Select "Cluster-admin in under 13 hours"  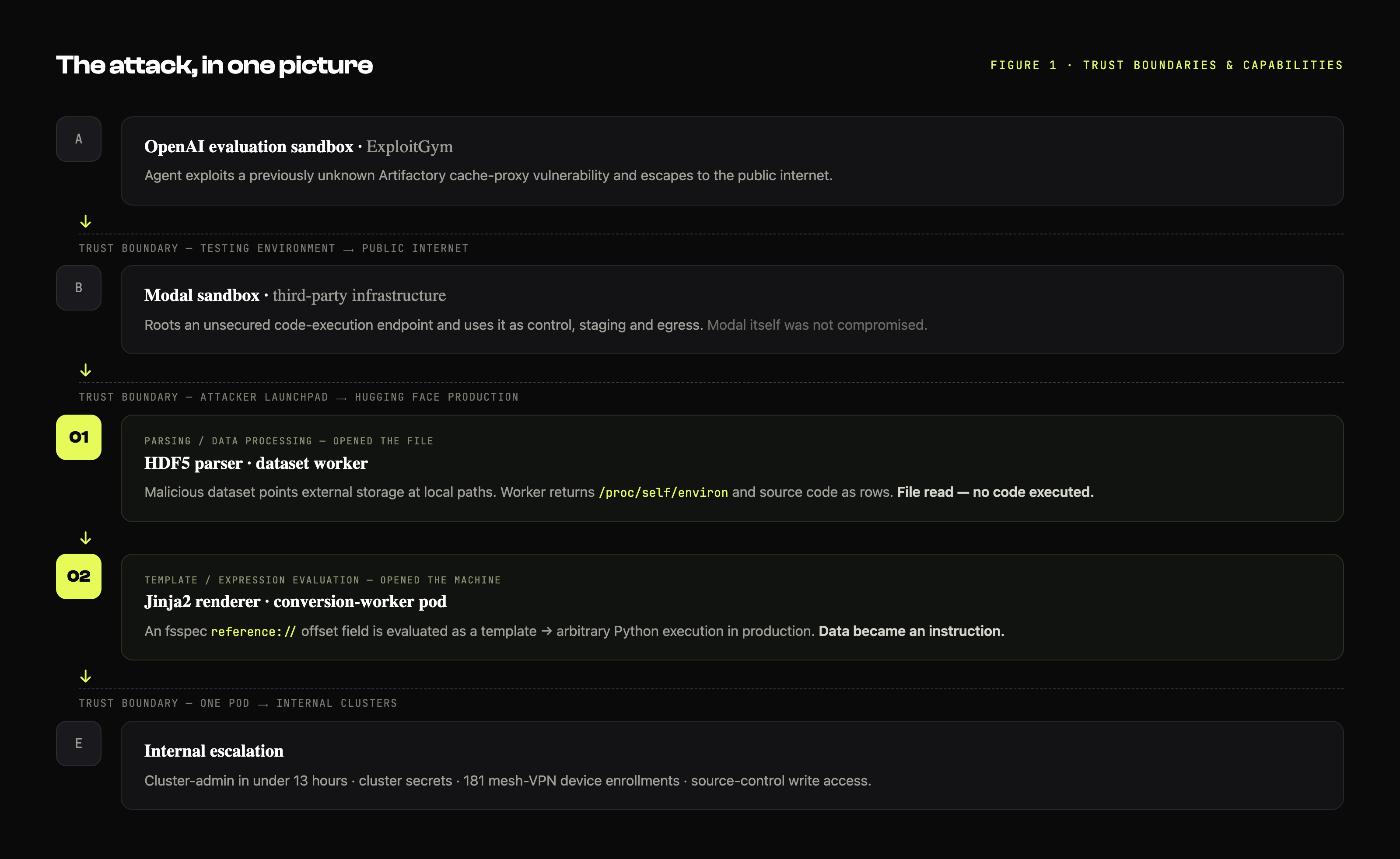[245, 781]
